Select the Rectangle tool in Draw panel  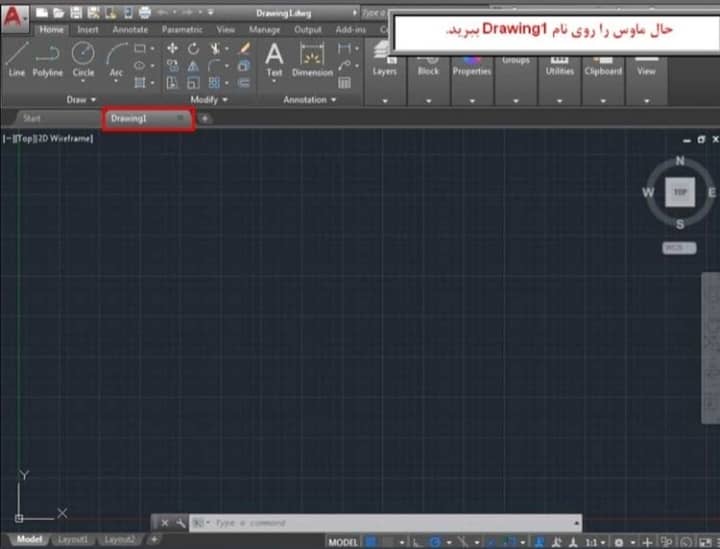pyautogui.click(x=140, y=48)
